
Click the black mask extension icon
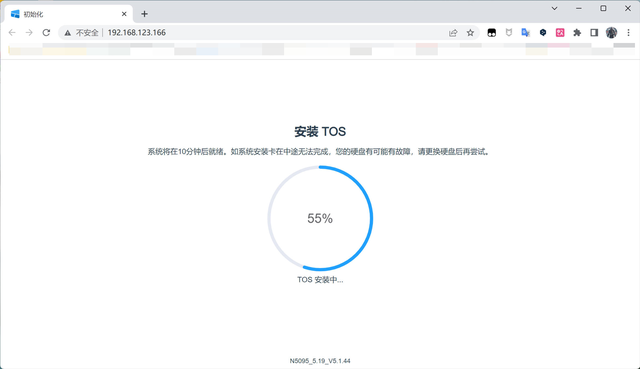(491, 33)
